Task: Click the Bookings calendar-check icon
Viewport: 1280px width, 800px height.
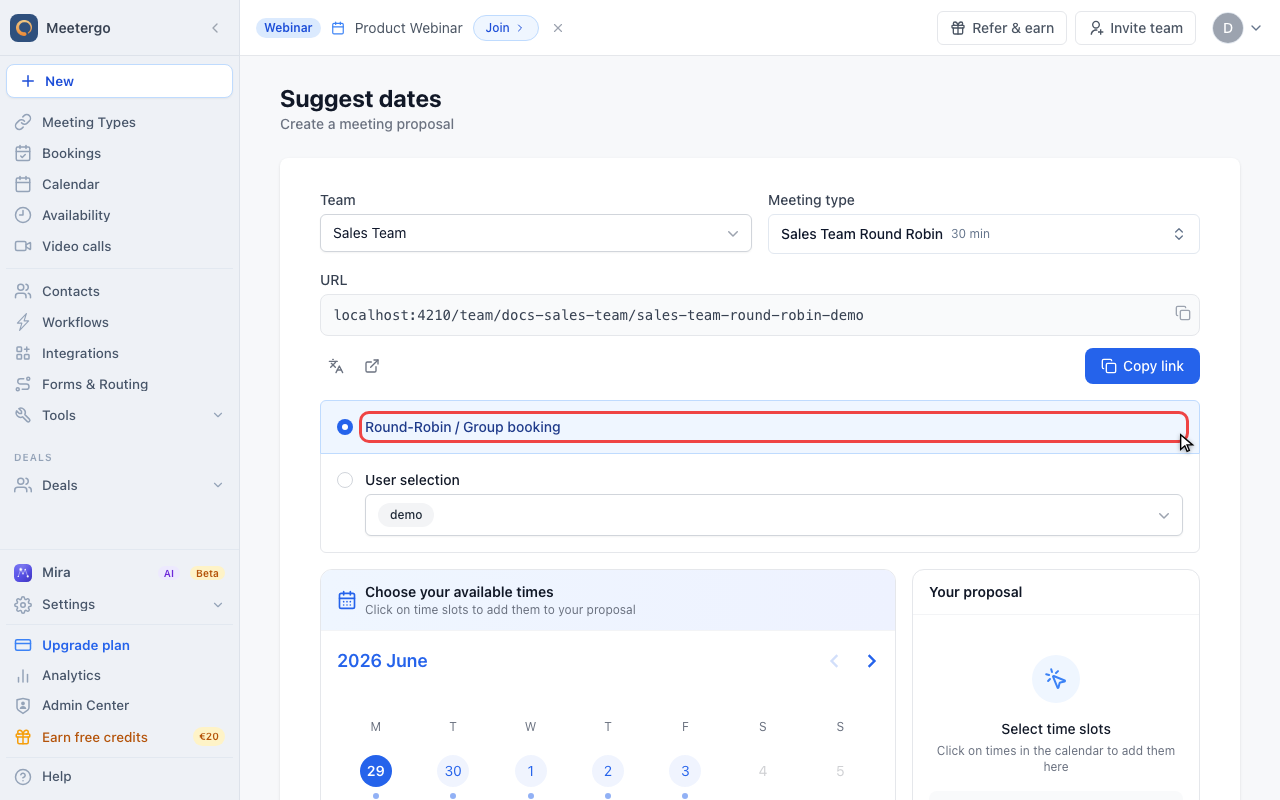Action: [23, 153]
